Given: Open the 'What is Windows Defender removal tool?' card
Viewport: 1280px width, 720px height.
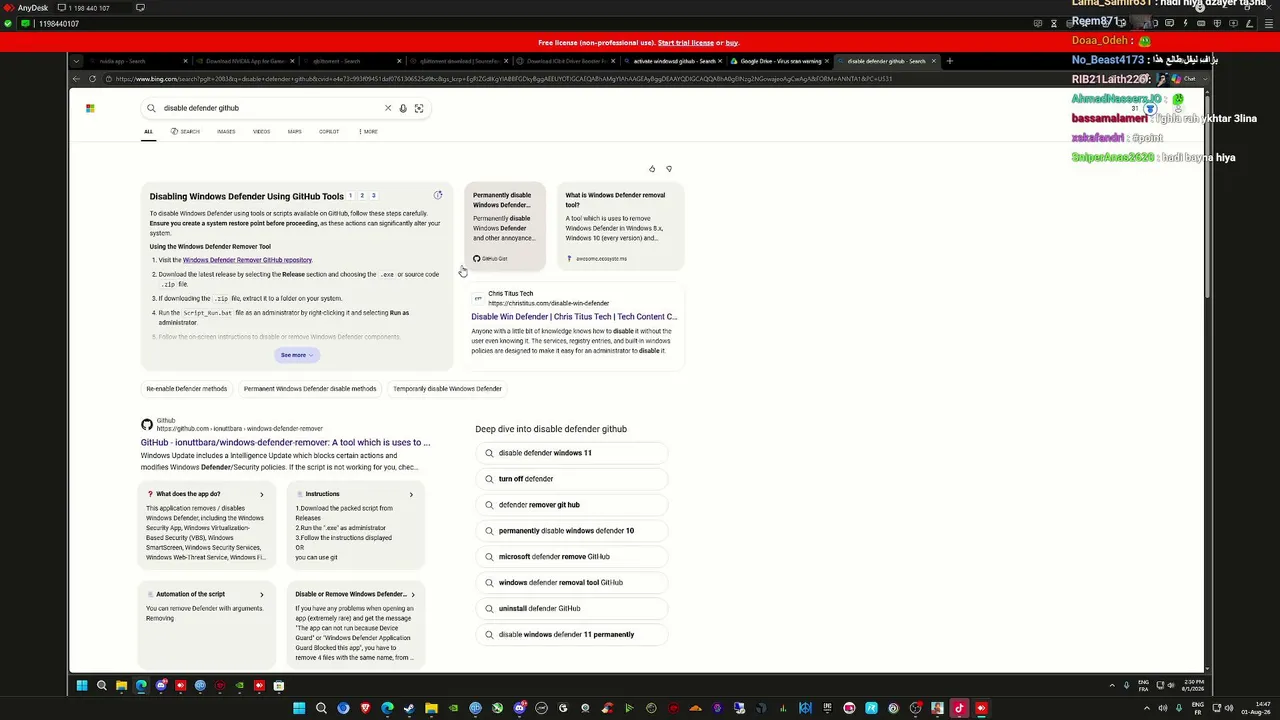Looking at the screenshot, I should pos(620,226).
